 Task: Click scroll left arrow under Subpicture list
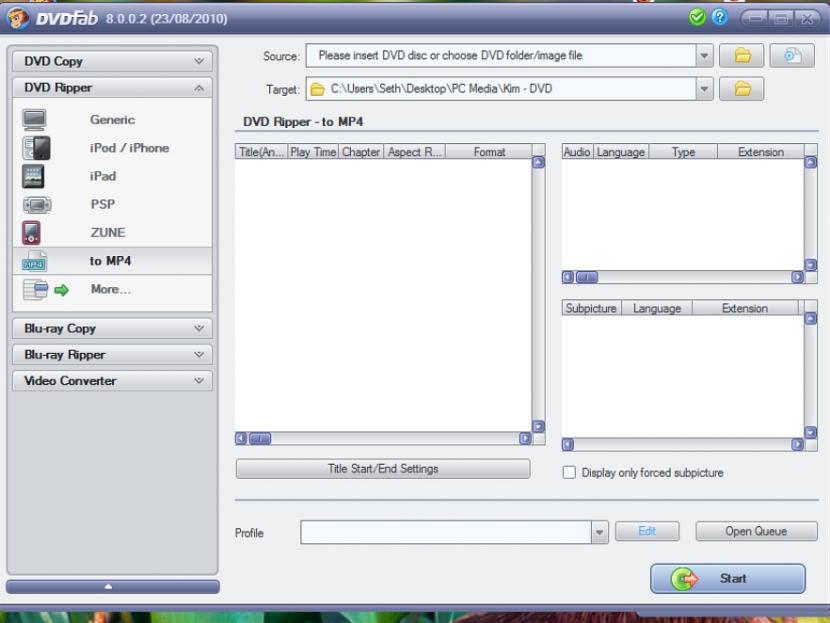point(567,445)
